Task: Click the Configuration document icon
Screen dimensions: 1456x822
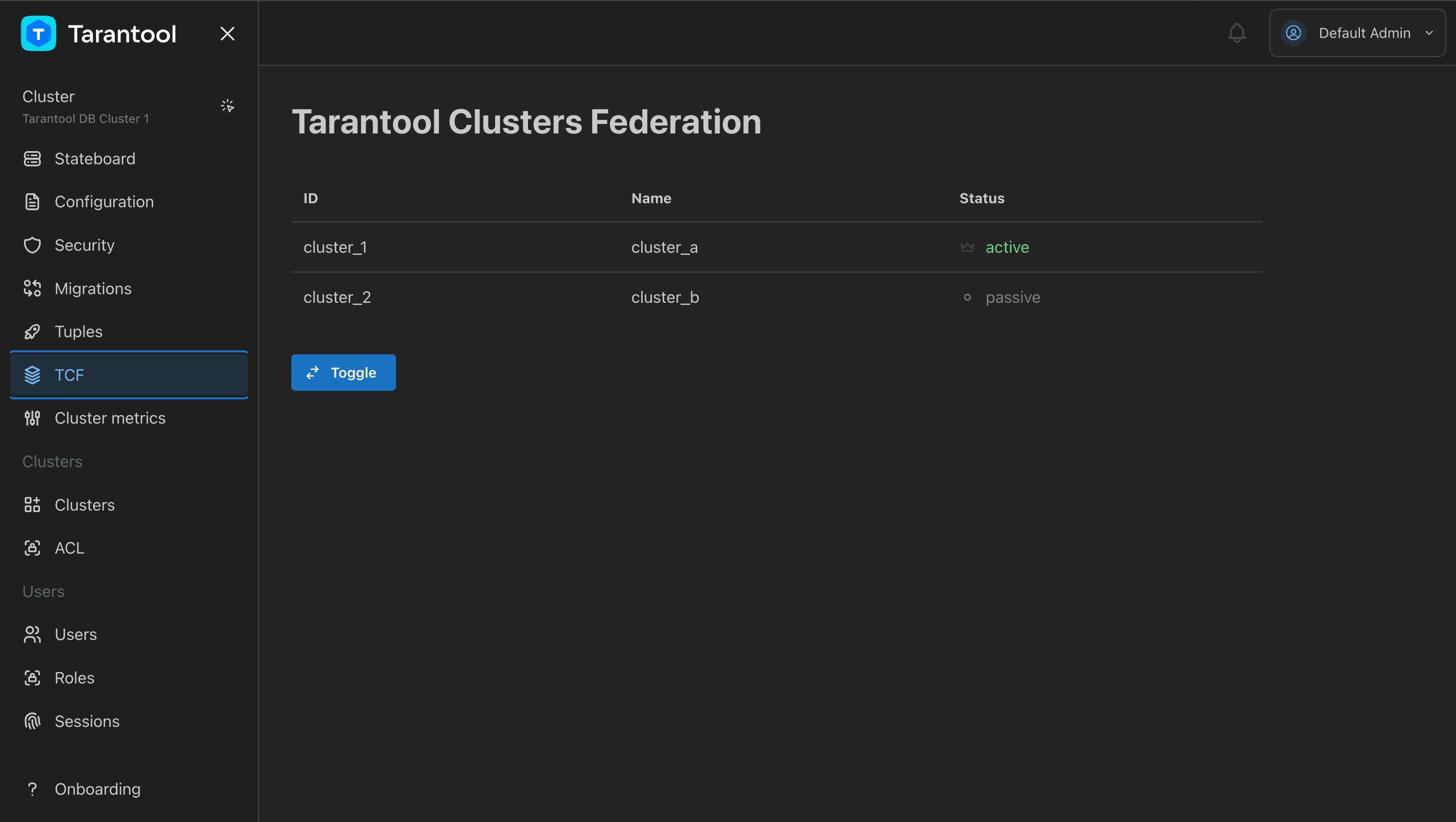Action: 32,202
